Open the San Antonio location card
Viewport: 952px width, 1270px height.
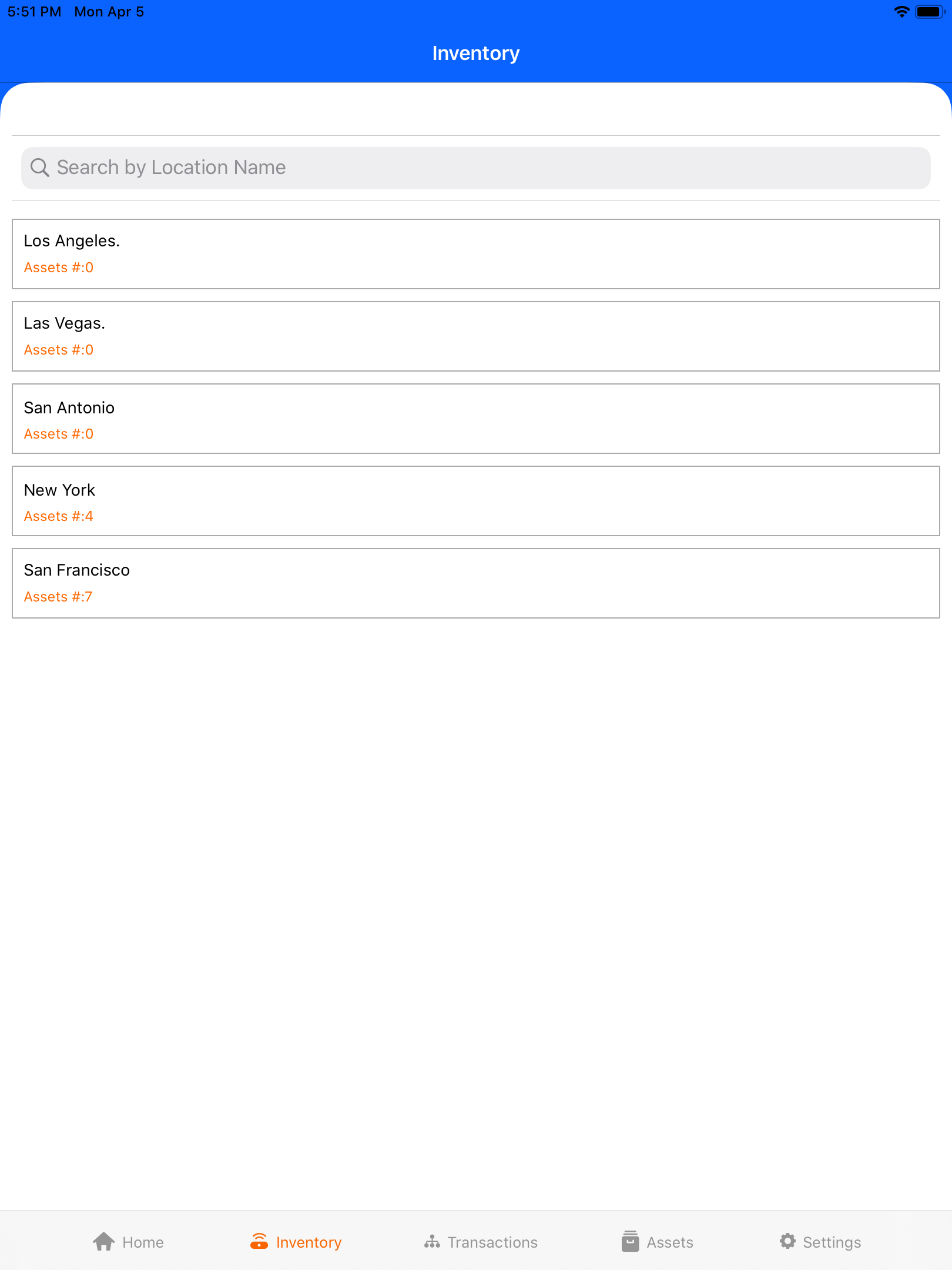[x=476, y=419]
